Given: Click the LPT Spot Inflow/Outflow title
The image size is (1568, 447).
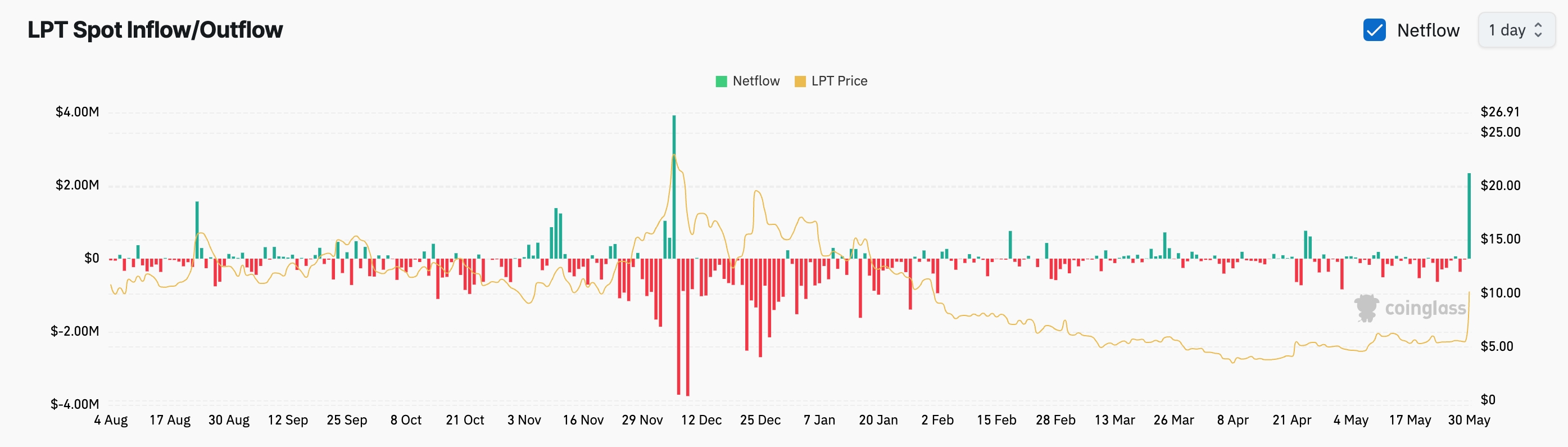Looking at the screenshot, I should pyautogui.click(x=155, y=30).
